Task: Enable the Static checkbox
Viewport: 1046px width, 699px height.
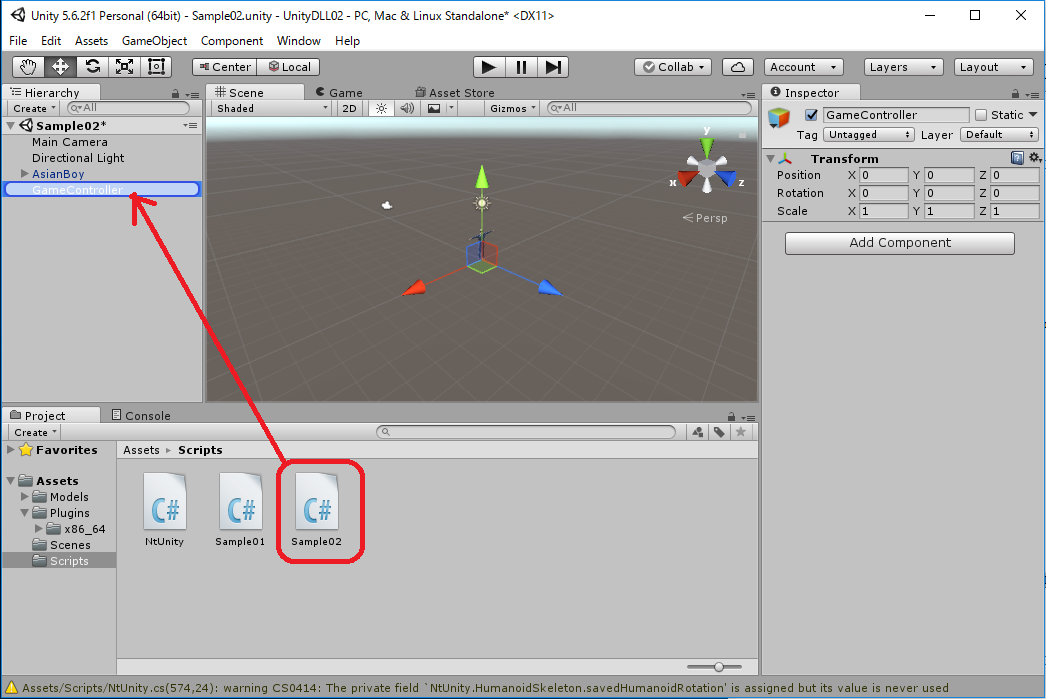Action: [981, 115]
